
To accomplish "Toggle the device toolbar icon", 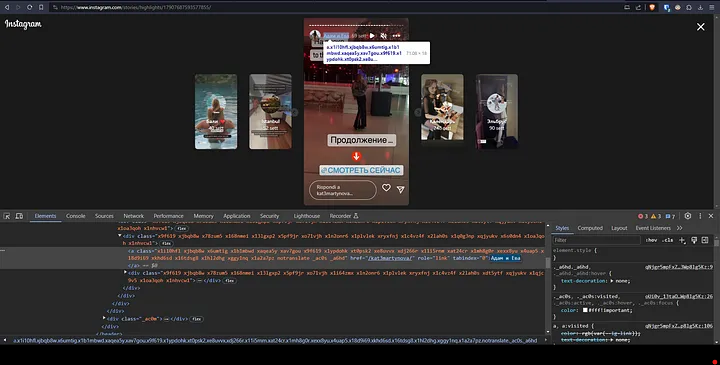I will [19, 216].
